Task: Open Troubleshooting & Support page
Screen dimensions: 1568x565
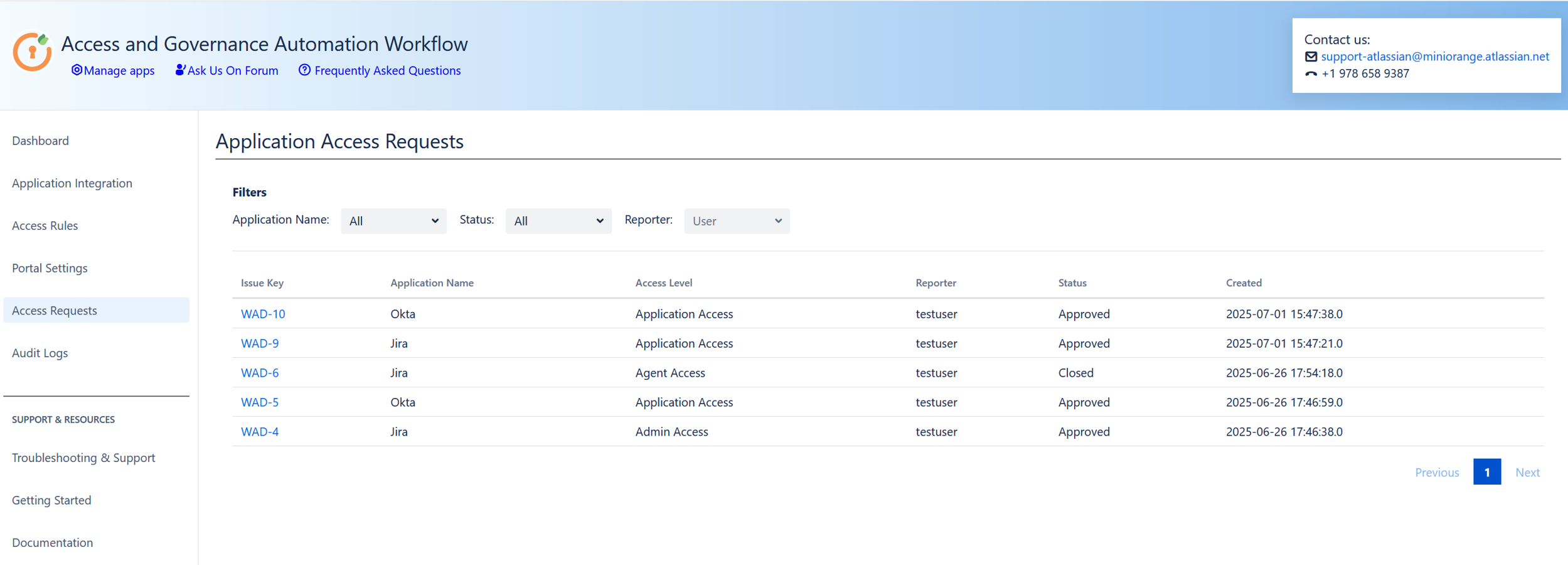Action: tap(83, 458)
